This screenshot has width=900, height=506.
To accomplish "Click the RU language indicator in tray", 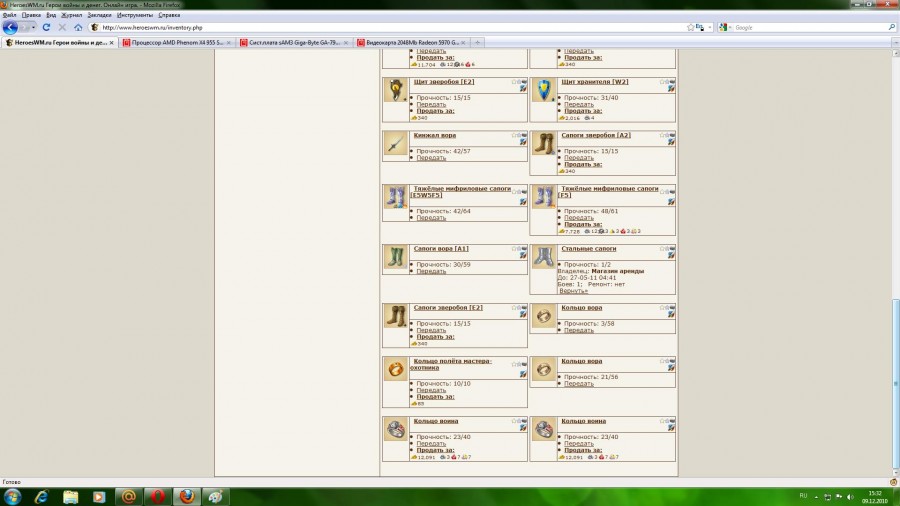I will tap(803, 496).
